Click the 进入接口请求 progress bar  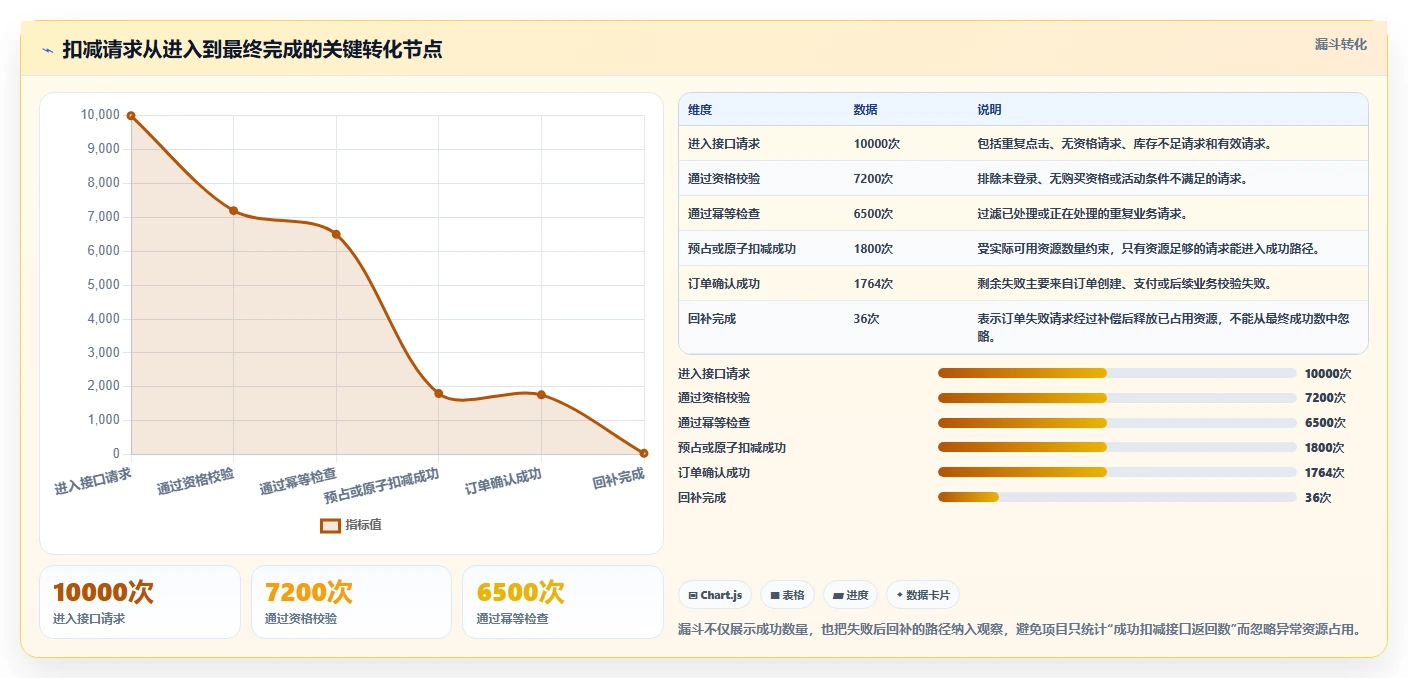pyautogui.click(x=1117, y=373)
